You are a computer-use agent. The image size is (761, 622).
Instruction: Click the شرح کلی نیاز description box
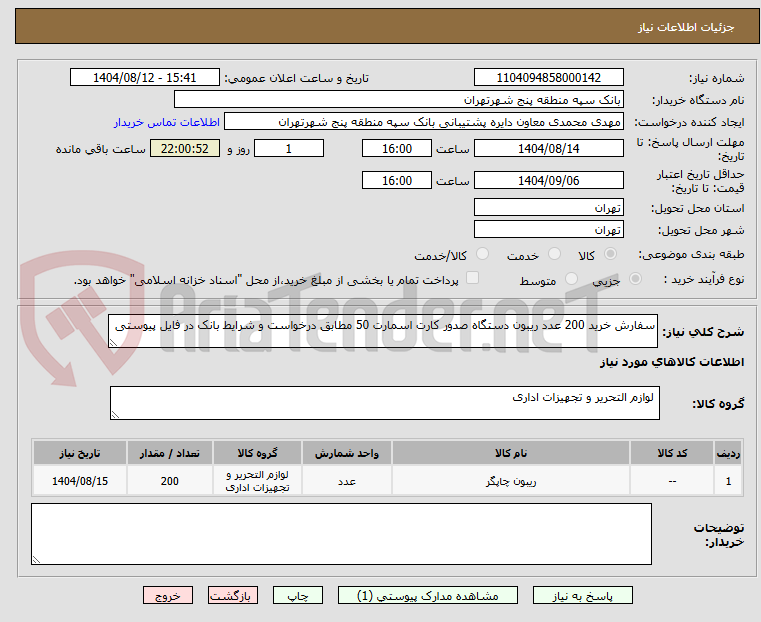(382, 331)
